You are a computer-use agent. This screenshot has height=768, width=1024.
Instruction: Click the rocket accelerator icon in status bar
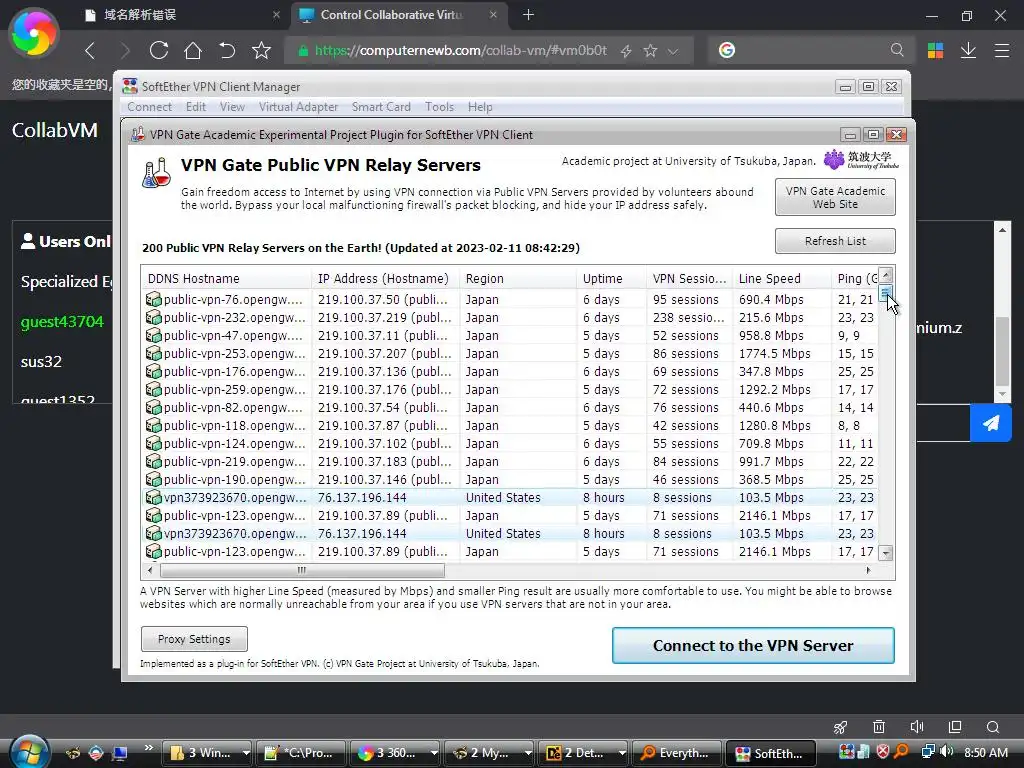(x=840, y=727)
